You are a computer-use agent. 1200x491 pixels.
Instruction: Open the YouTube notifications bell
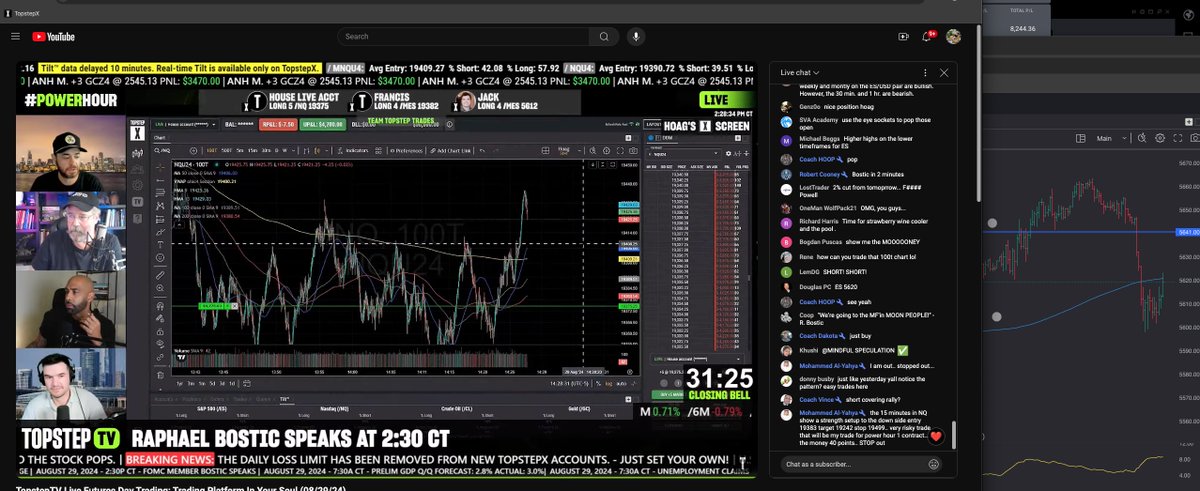tap(927, 37)
